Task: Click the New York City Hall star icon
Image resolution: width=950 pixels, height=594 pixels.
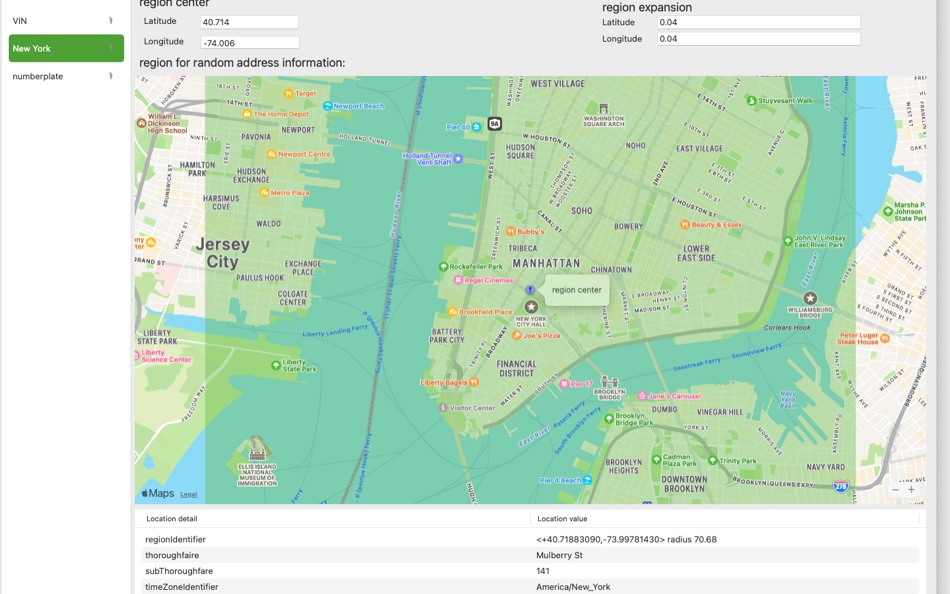Action: (x=531, y=307)
